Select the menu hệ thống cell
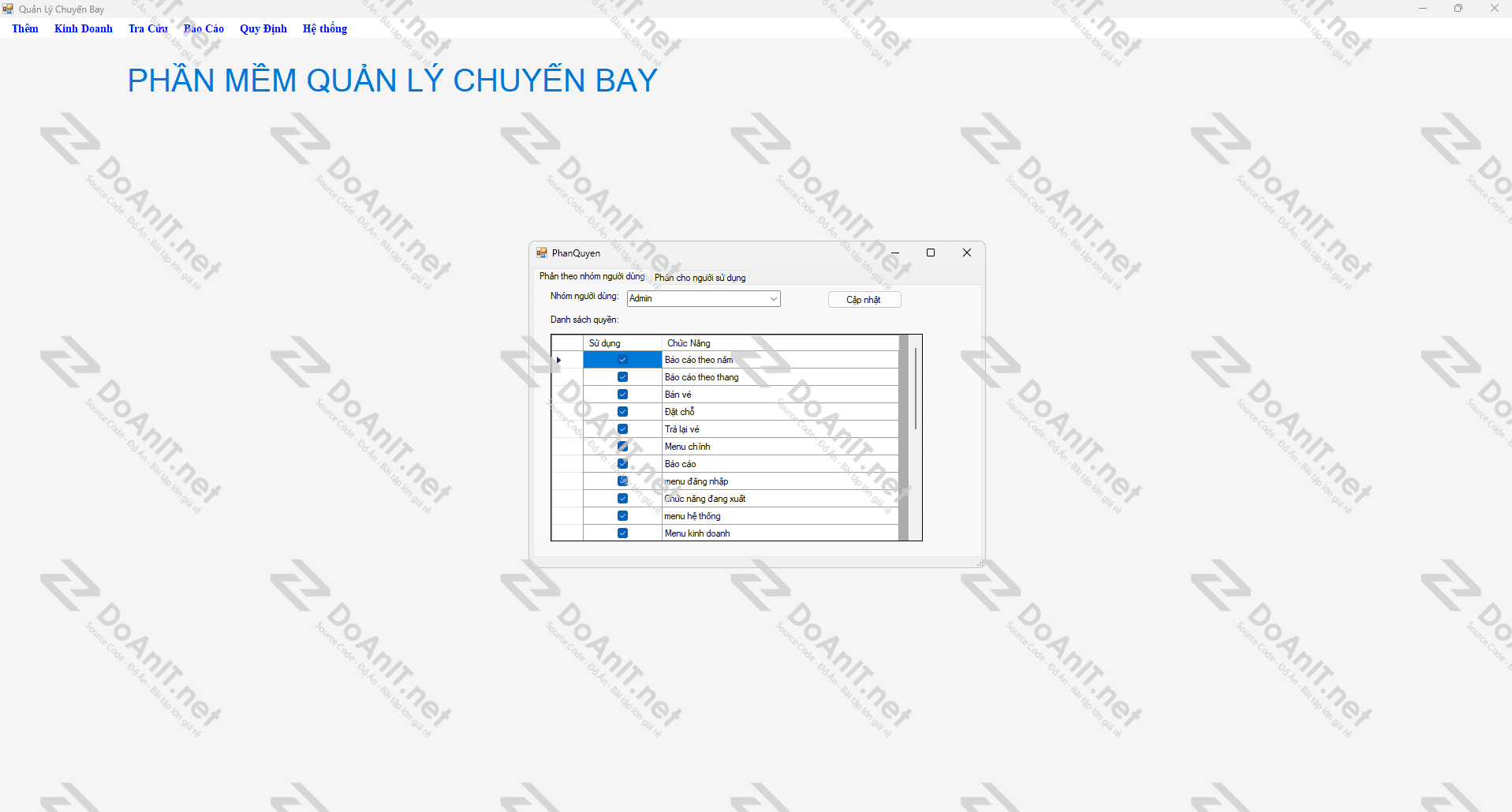The height and width of the screenshot is (812, 1512). point(780,516)
